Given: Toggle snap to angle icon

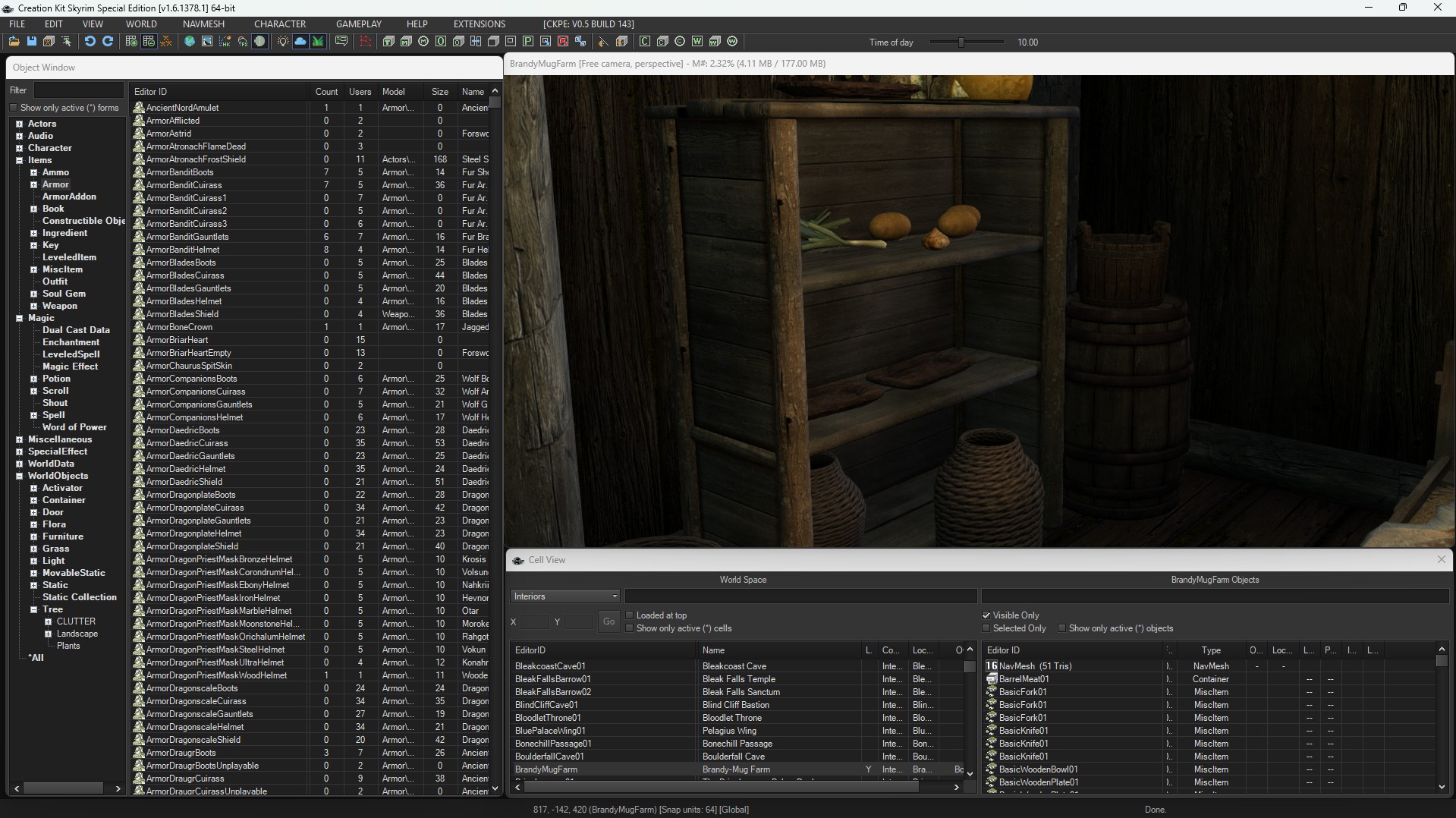Looking at the screenshot, I should click(149, 42).
